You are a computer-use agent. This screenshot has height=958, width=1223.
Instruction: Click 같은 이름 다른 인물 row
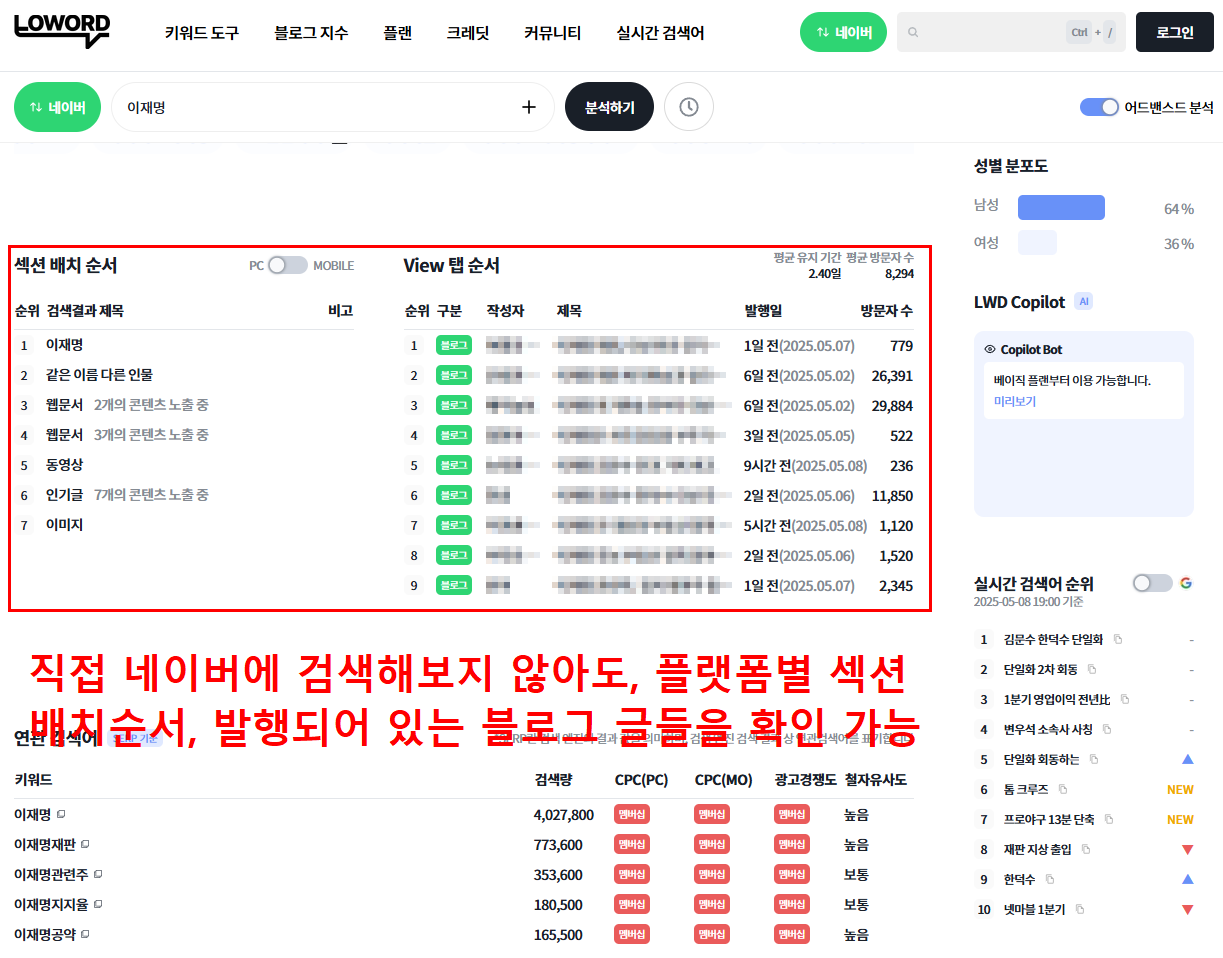click(99, 375)
